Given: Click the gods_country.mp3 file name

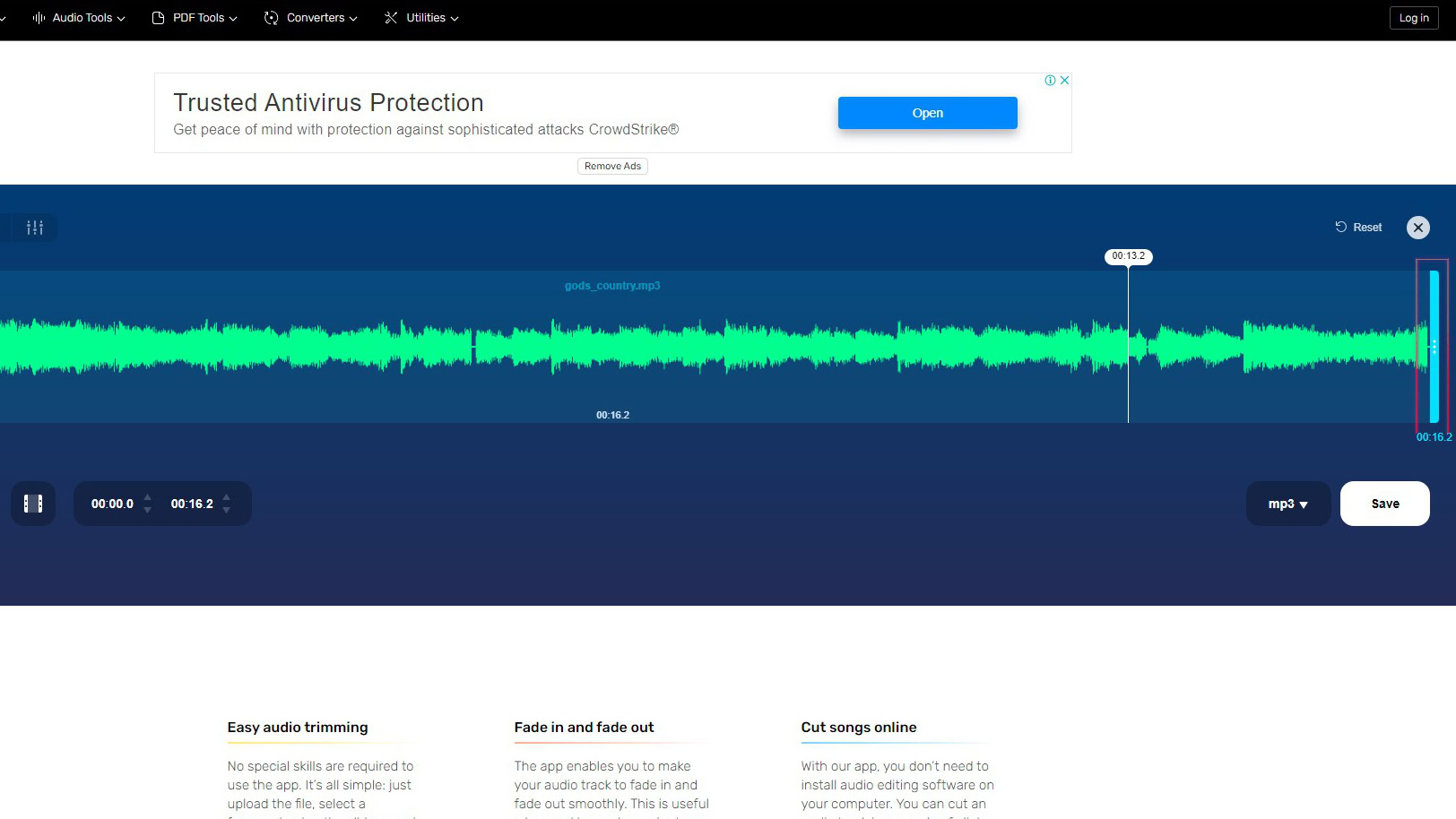Looking at the screenshot, I should tap(612, 286).
